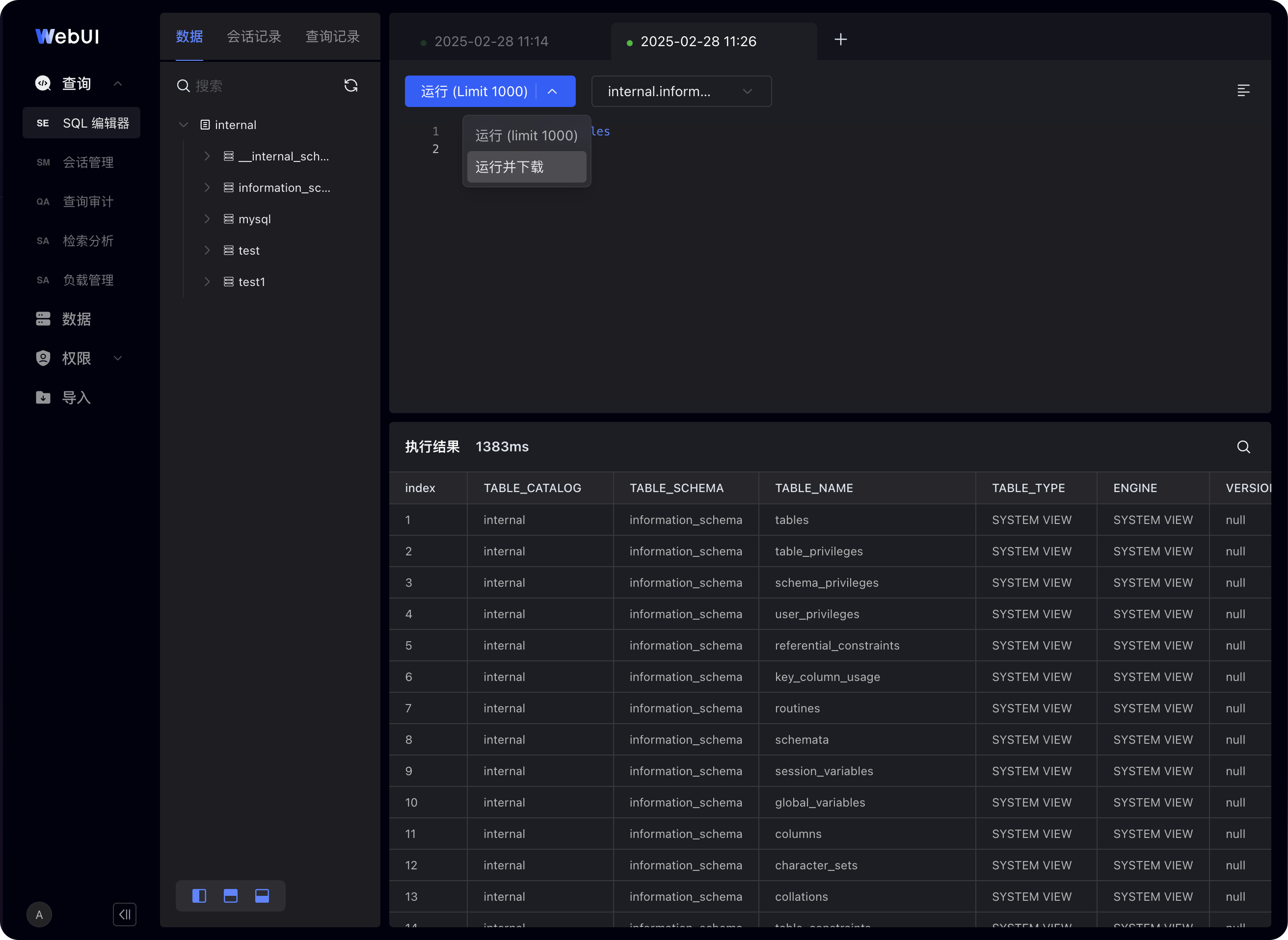Collapse the 查询 sidebar section

[118, 83]
